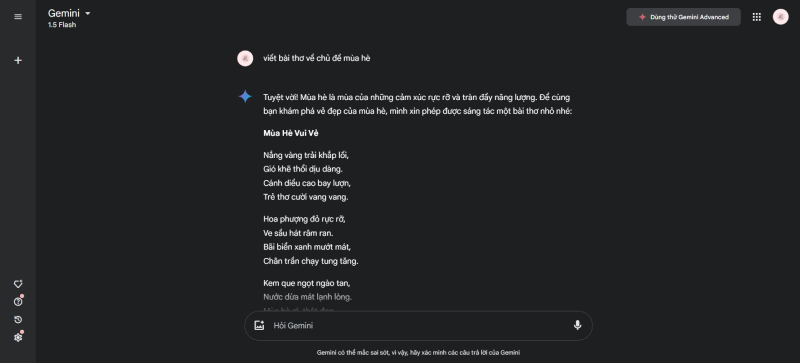The height and width of the screenshot is (363, 800).
Task: Open the Settings gear icon
Action: click(18, 337)
